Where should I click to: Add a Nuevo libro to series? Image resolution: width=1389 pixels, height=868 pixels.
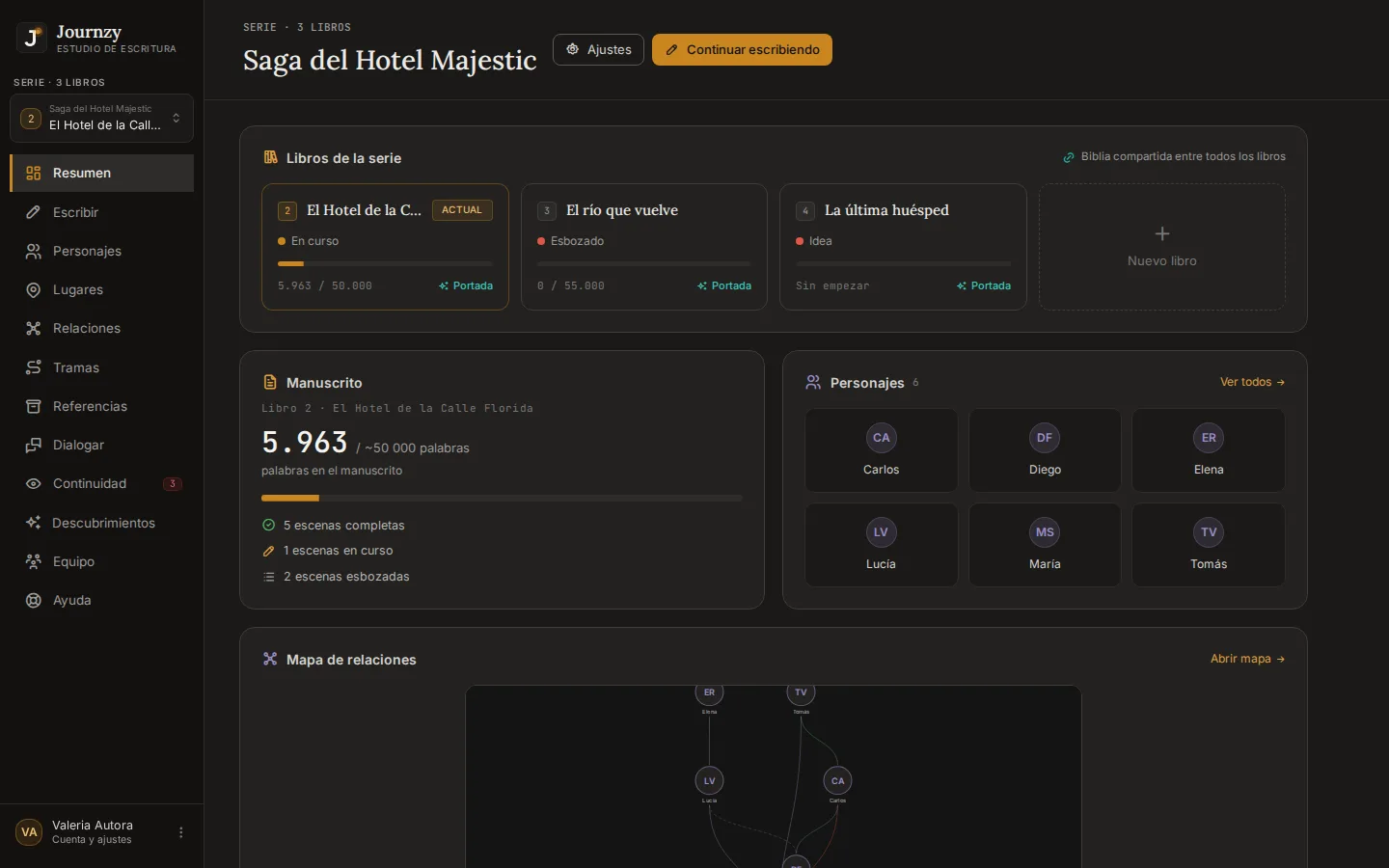pyautogui.click(x=1162, y=247)
